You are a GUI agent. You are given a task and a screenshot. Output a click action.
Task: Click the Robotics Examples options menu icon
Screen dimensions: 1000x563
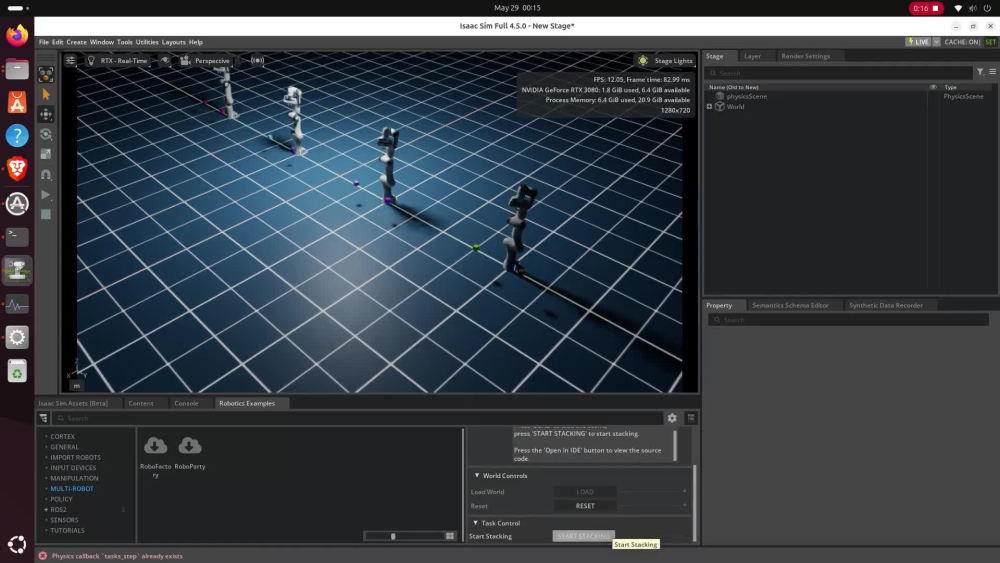(691, 418)
